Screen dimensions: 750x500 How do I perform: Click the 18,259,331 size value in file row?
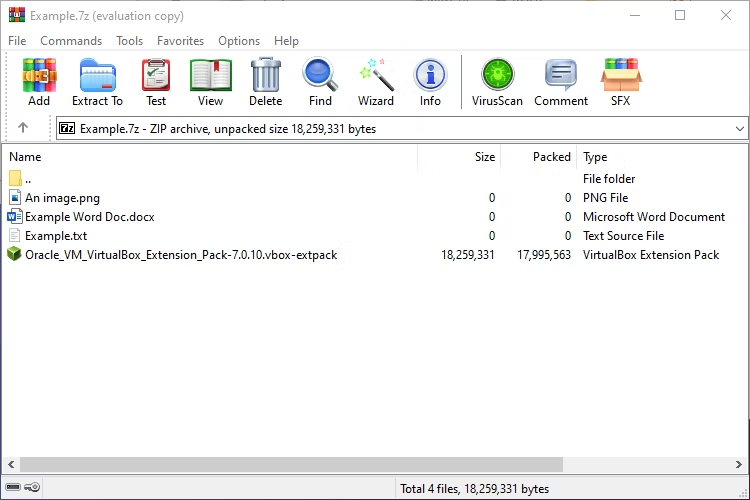click(468, 255)
